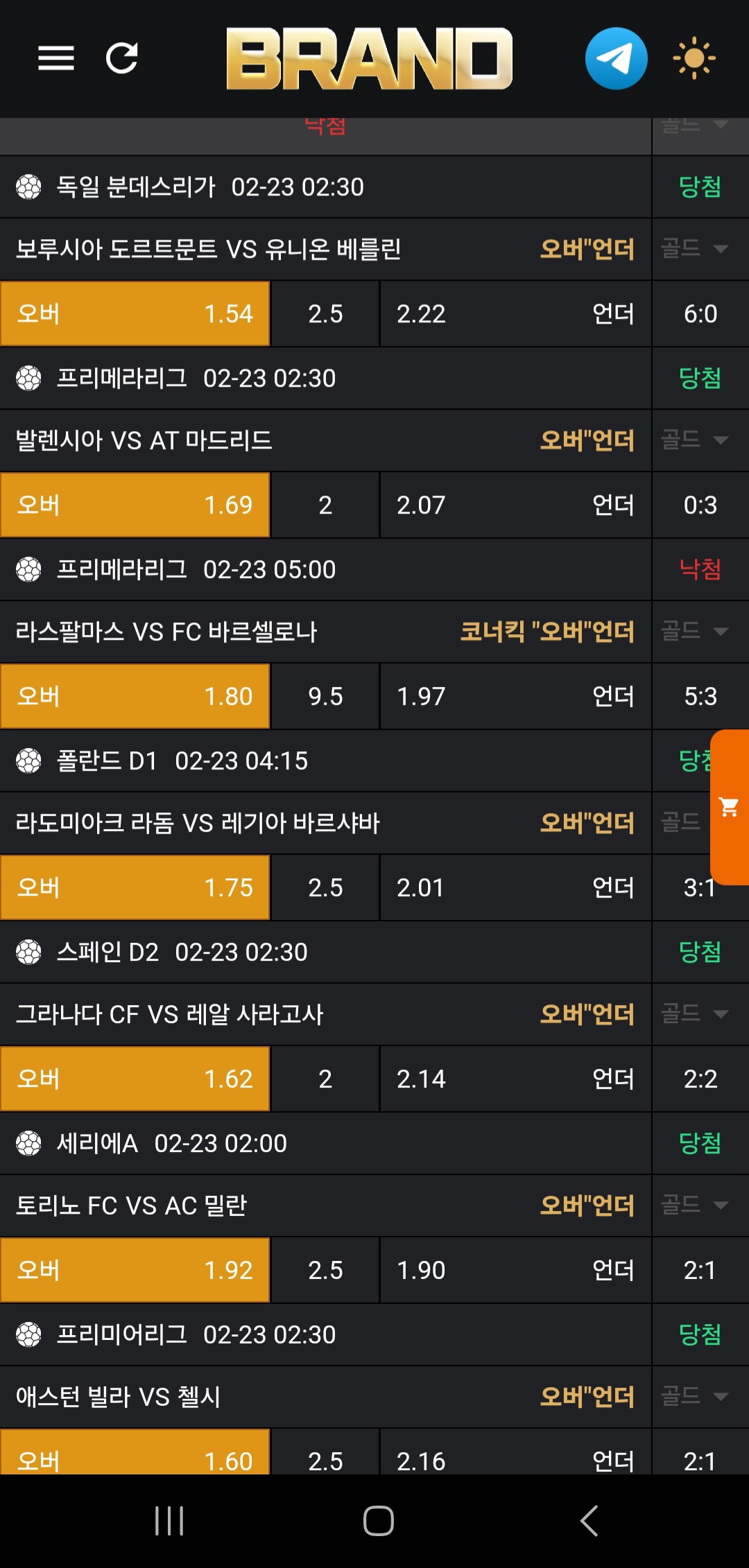Viewport: 749px width, 1568px height.
Task: Select 오버 1.54 for Dortmund match
Action: pyautogui.click(x=135, y=314)
